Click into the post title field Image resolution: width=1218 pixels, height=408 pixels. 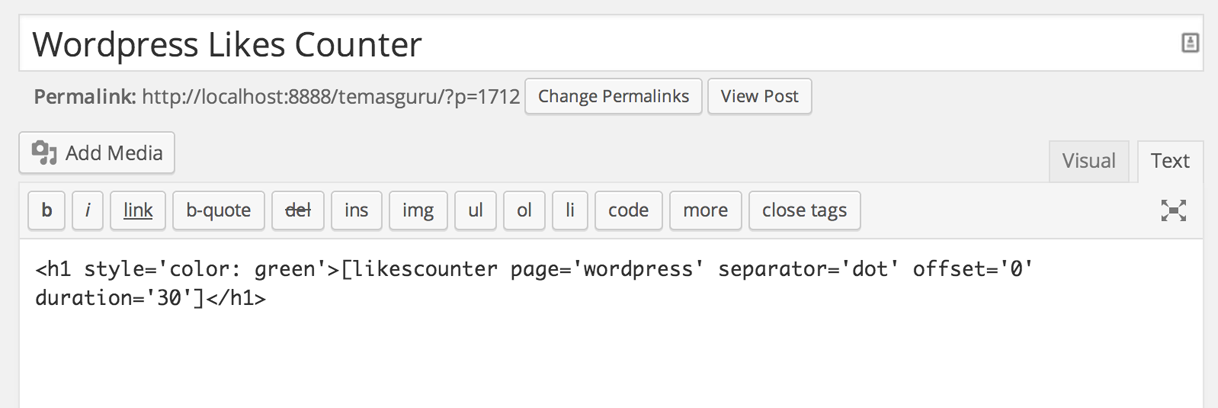[x=600, y=44]
